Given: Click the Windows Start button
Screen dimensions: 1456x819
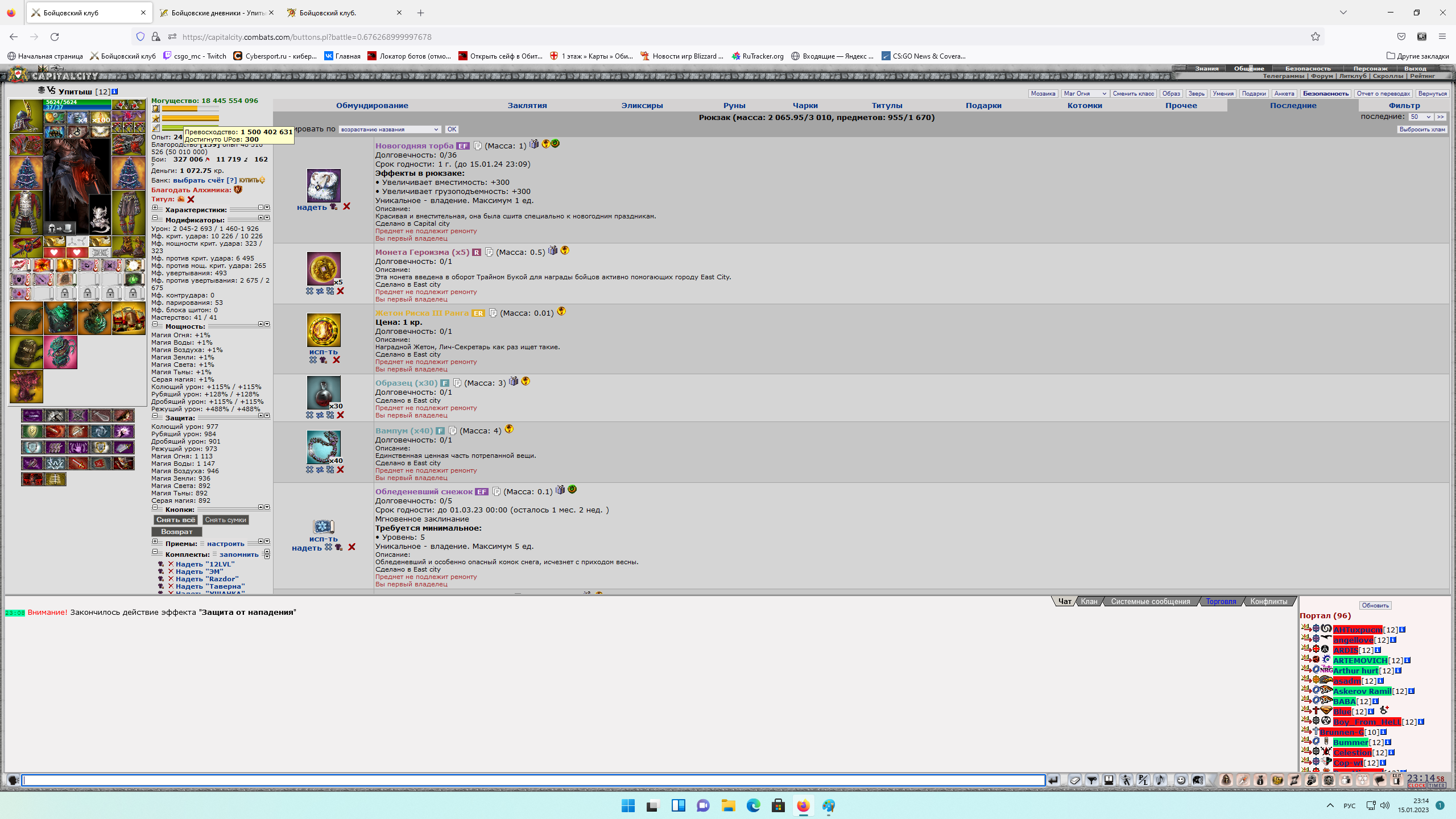Looking at the screenshot, I should click(x=628, y=805).
